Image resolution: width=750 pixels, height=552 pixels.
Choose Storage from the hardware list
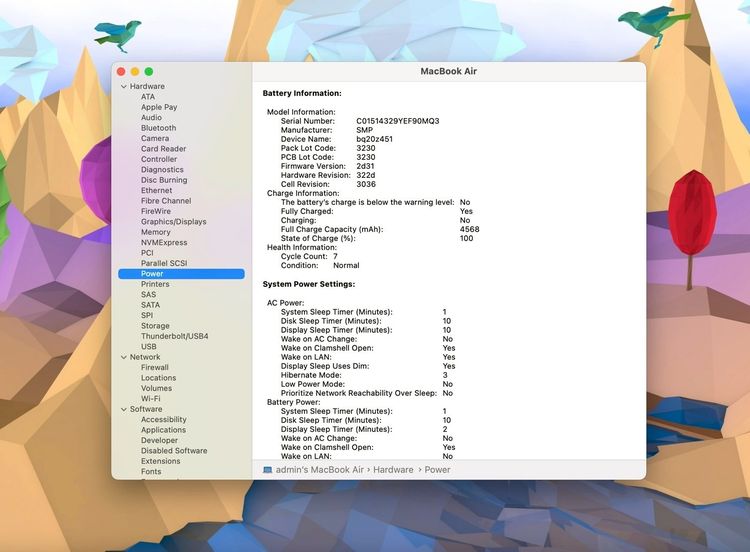point(155,326)
